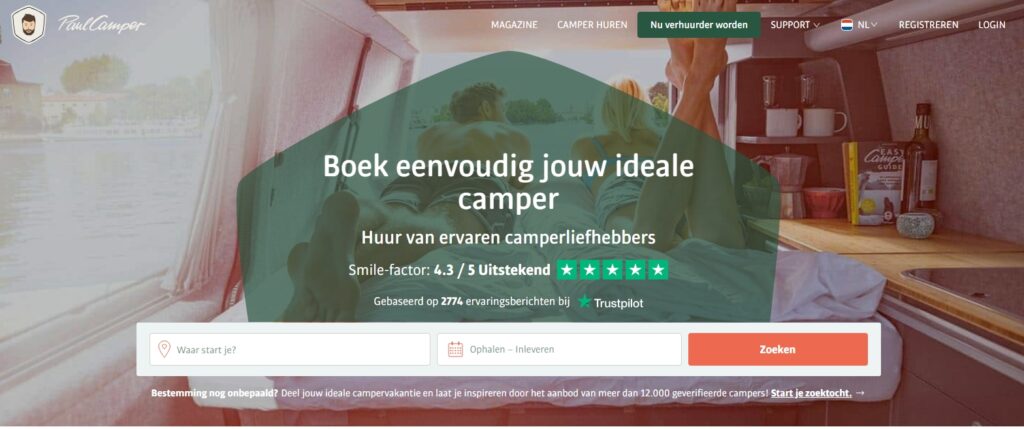Expand the SUPPORT dropdown menu
The image size is (1024, 429).
tap(795, 25)
